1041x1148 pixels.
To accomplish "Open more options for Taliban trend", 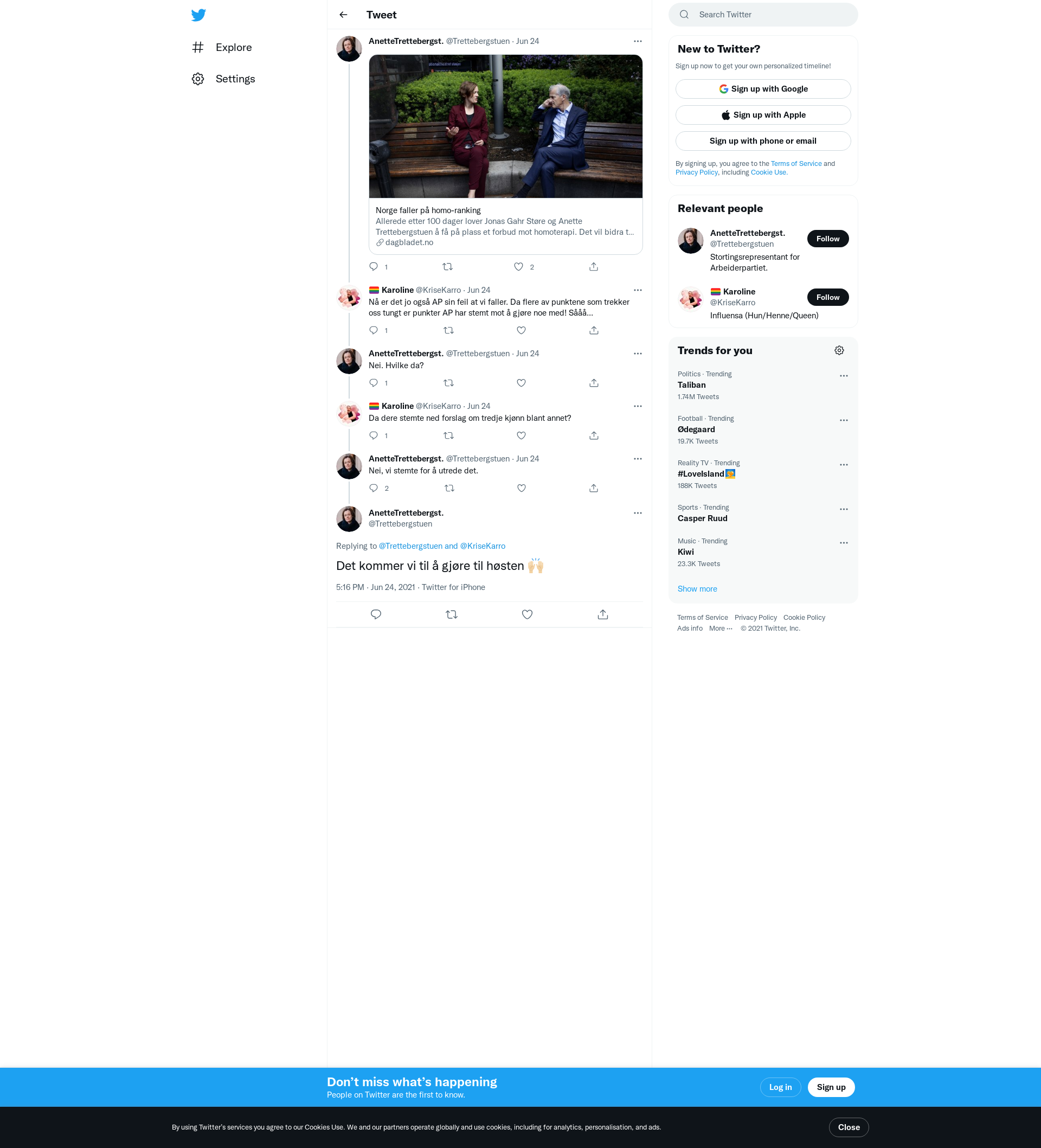I will point(844,376).
